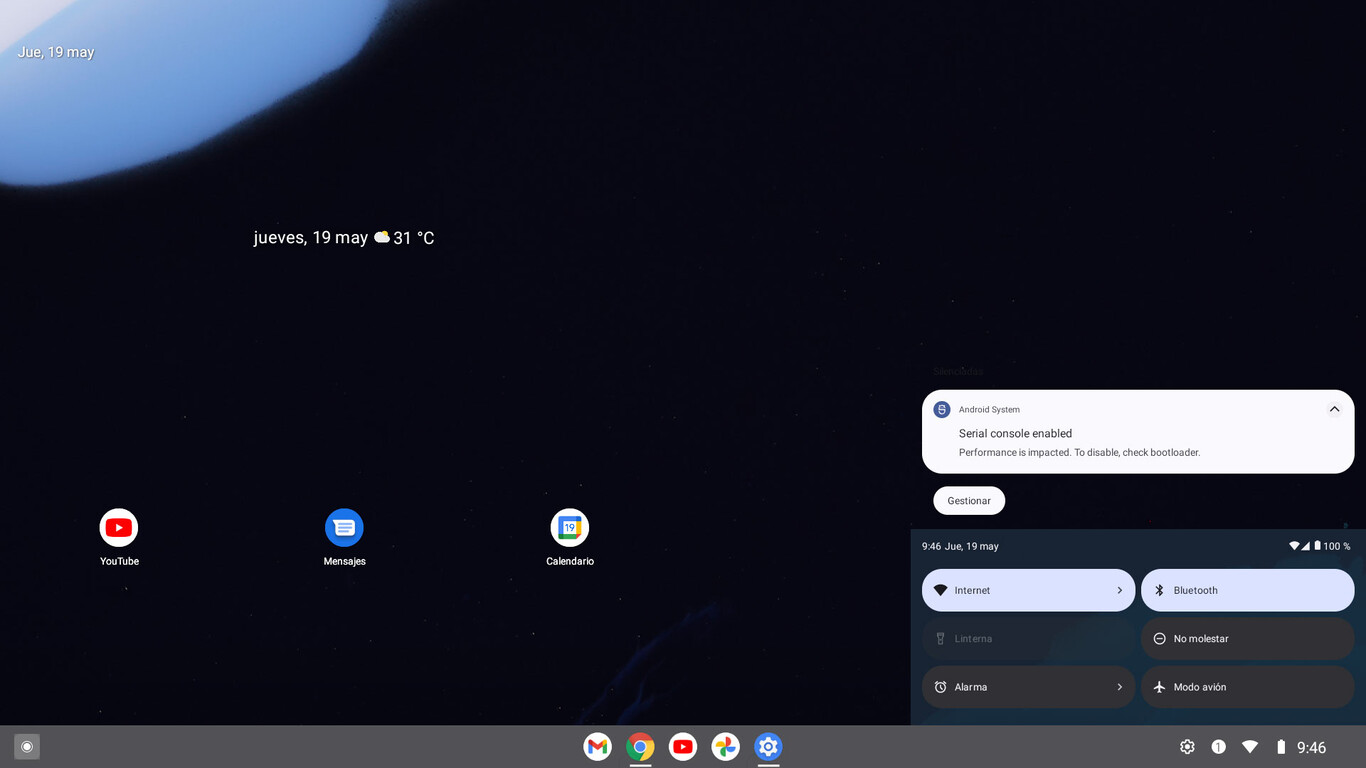Screen dimensions: 1366x768
Task: Click the Gestionar notifications button
Action: [969, 501]
